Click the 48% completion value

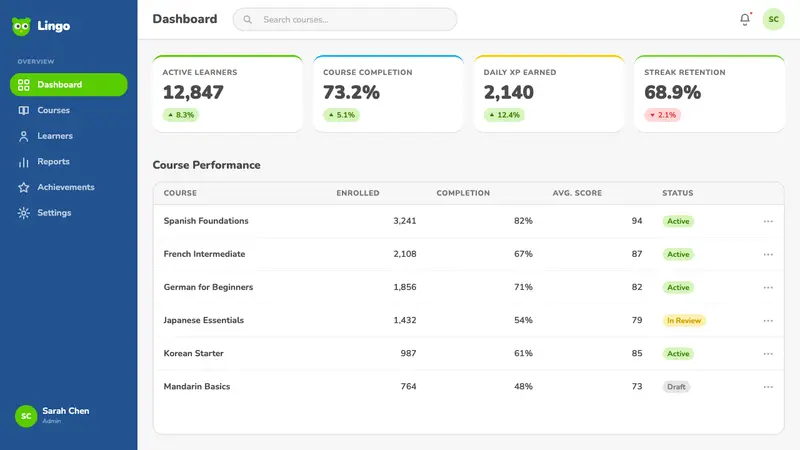pos(523,387)
